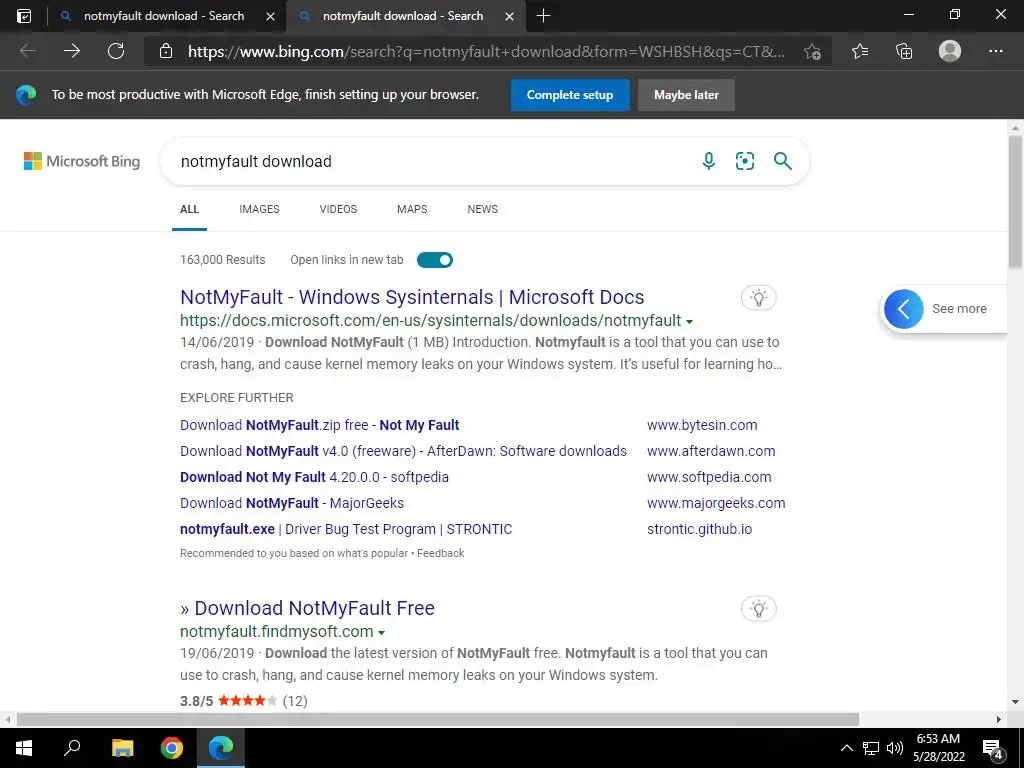
Task: Click the horizontal page scrollbar thumb
Action: pos(438,719)
